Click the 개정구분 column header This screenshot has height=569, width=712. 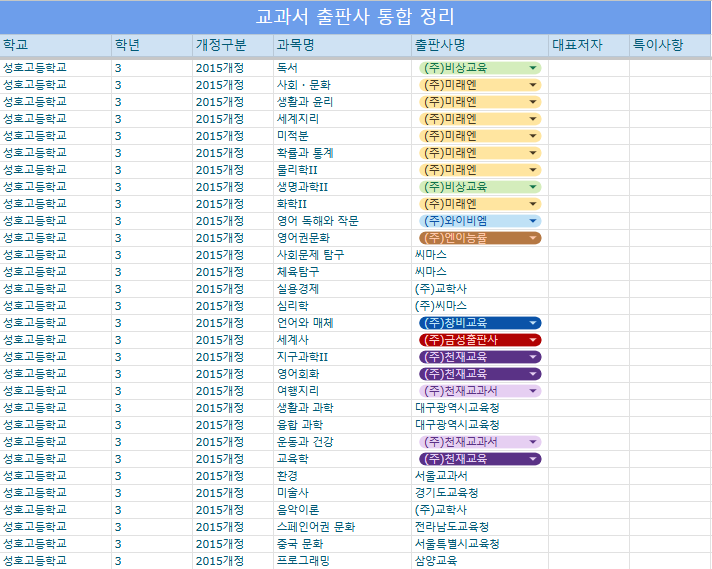(232, 45)
